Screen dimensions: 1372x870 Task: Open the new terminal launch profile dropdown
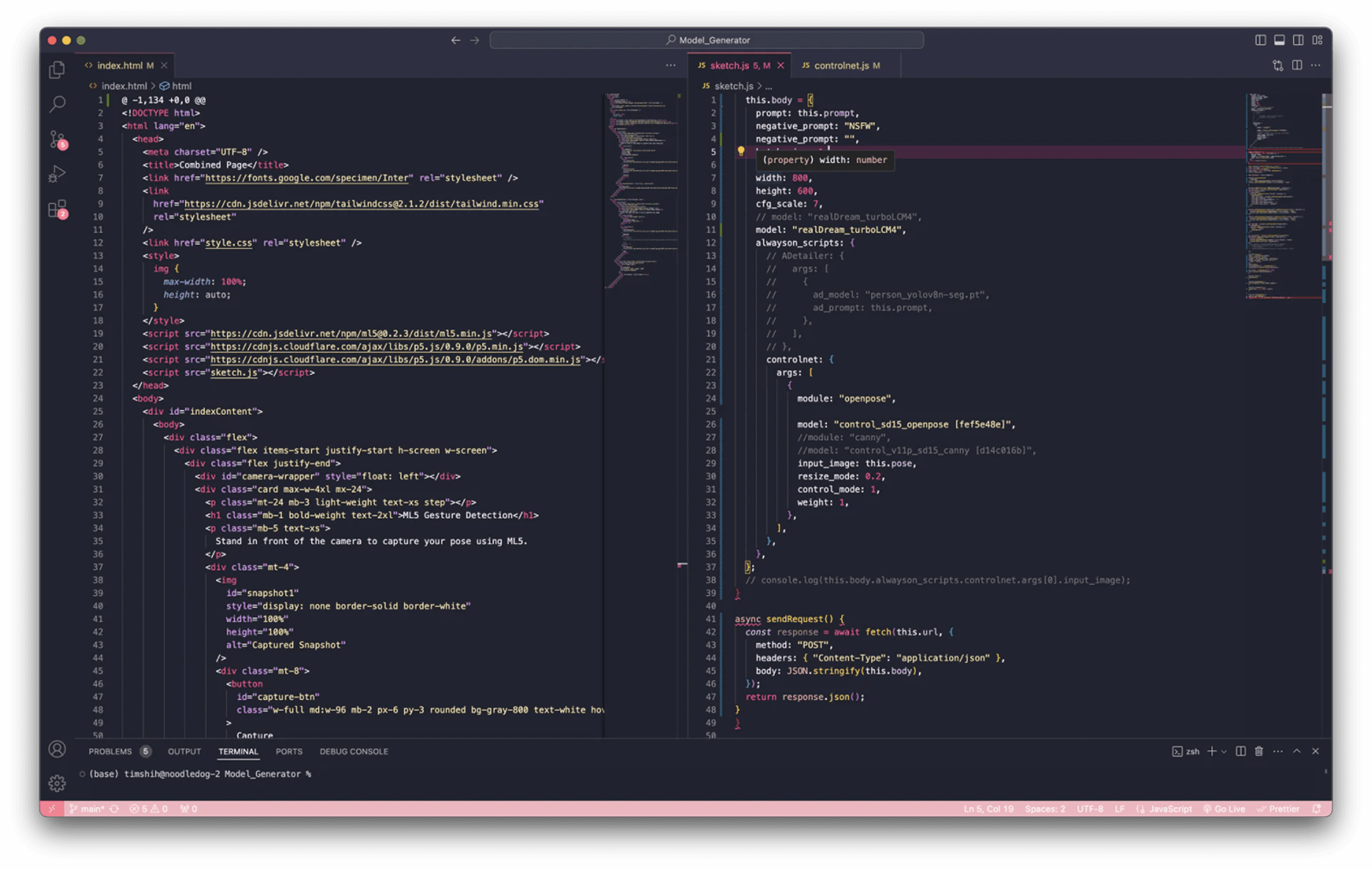[x=1224, y=752]
